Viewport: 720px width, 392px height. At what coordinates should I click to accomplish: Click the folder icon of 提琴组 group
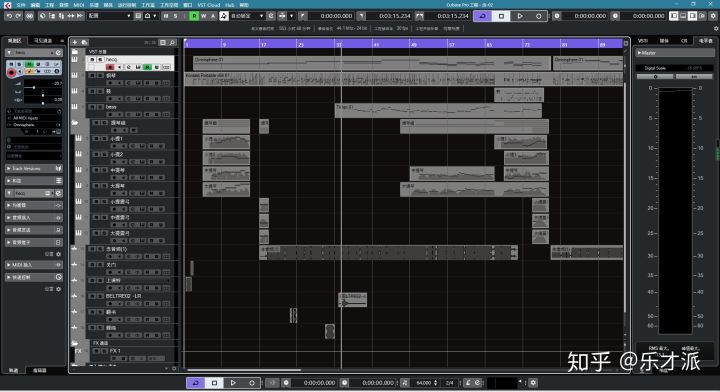point(75,123)
